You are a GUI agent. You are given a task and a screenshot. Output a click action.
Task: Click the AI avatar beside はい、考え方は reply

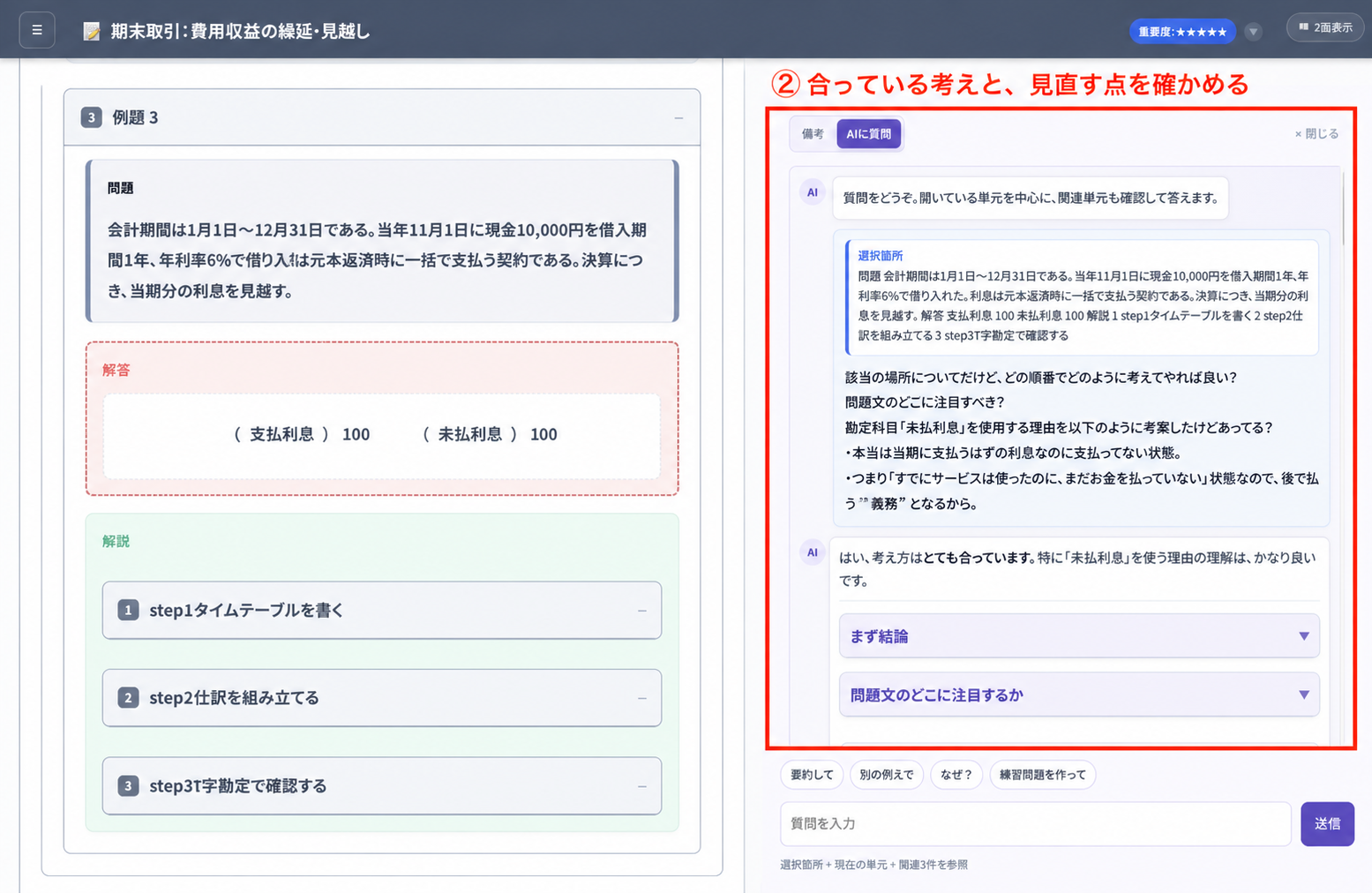pos(813,552)
